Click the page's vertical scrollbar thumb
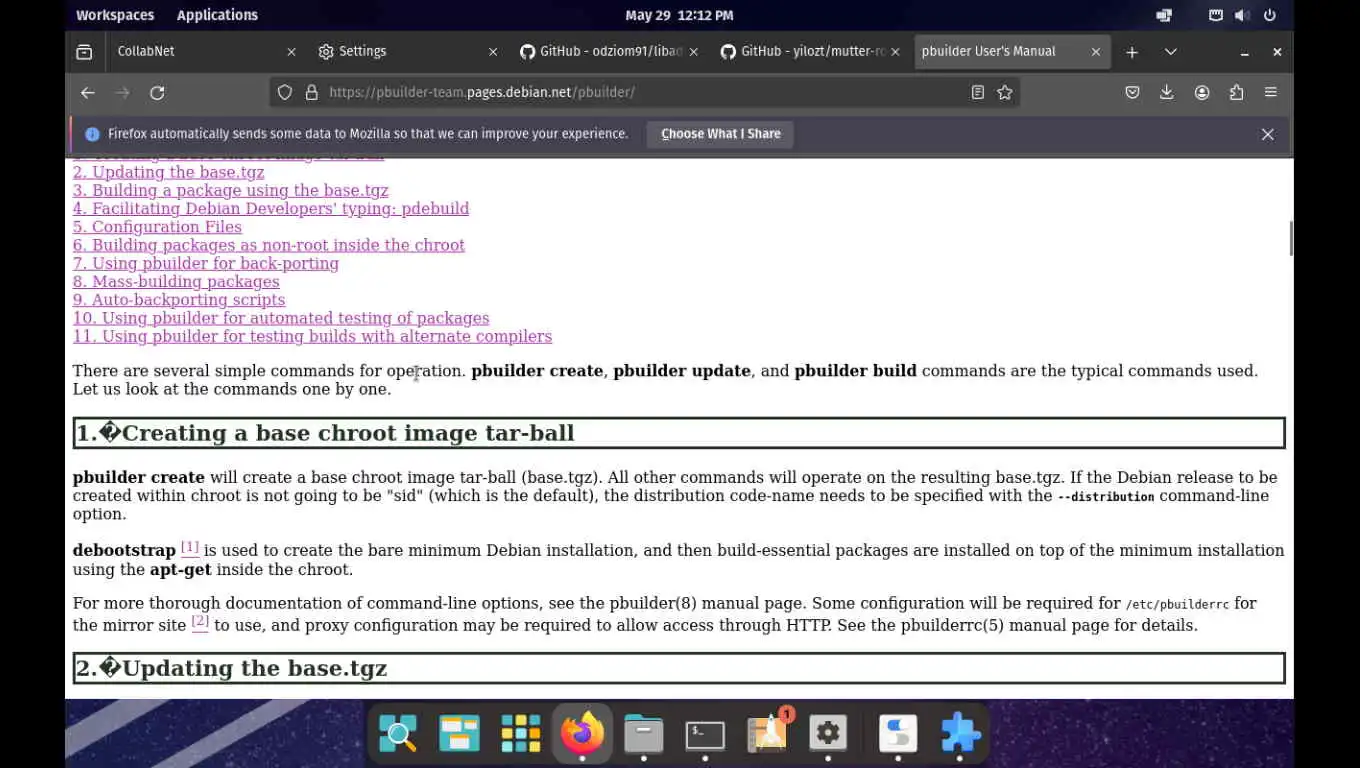 [x=1290, y=238]
